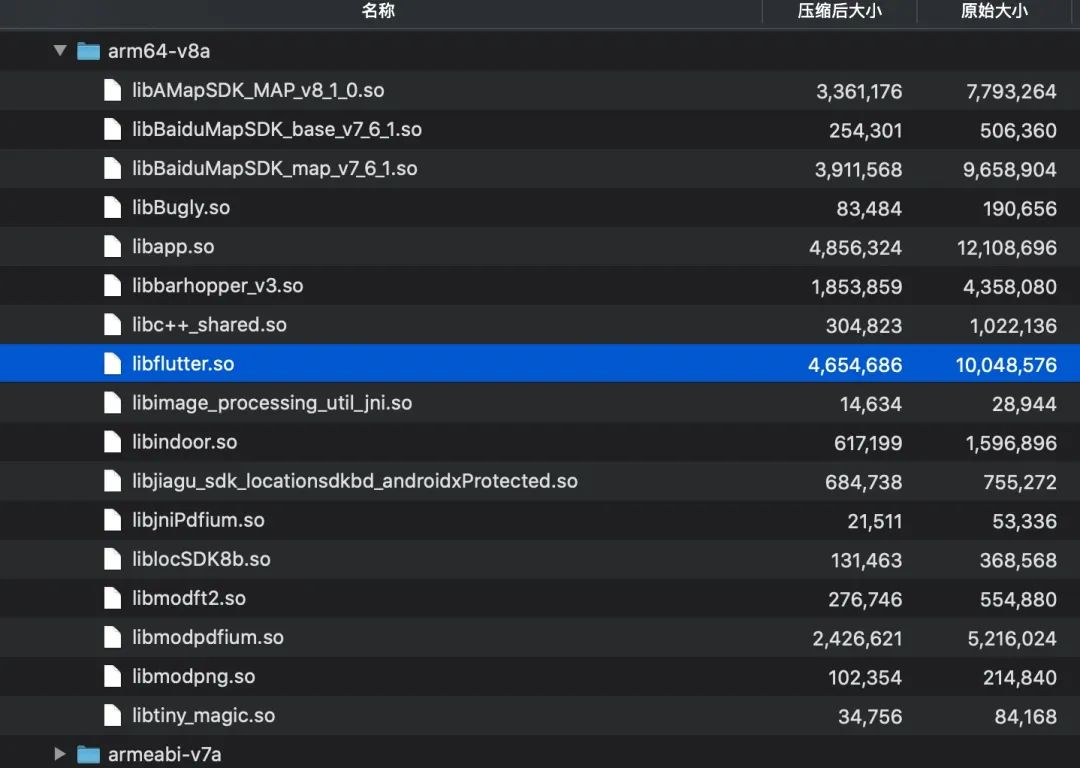Click file icon for libAMapSDK_MAP_v8_1_0.so
Screen dimensions: 1080x768
[x=112, y=90]
